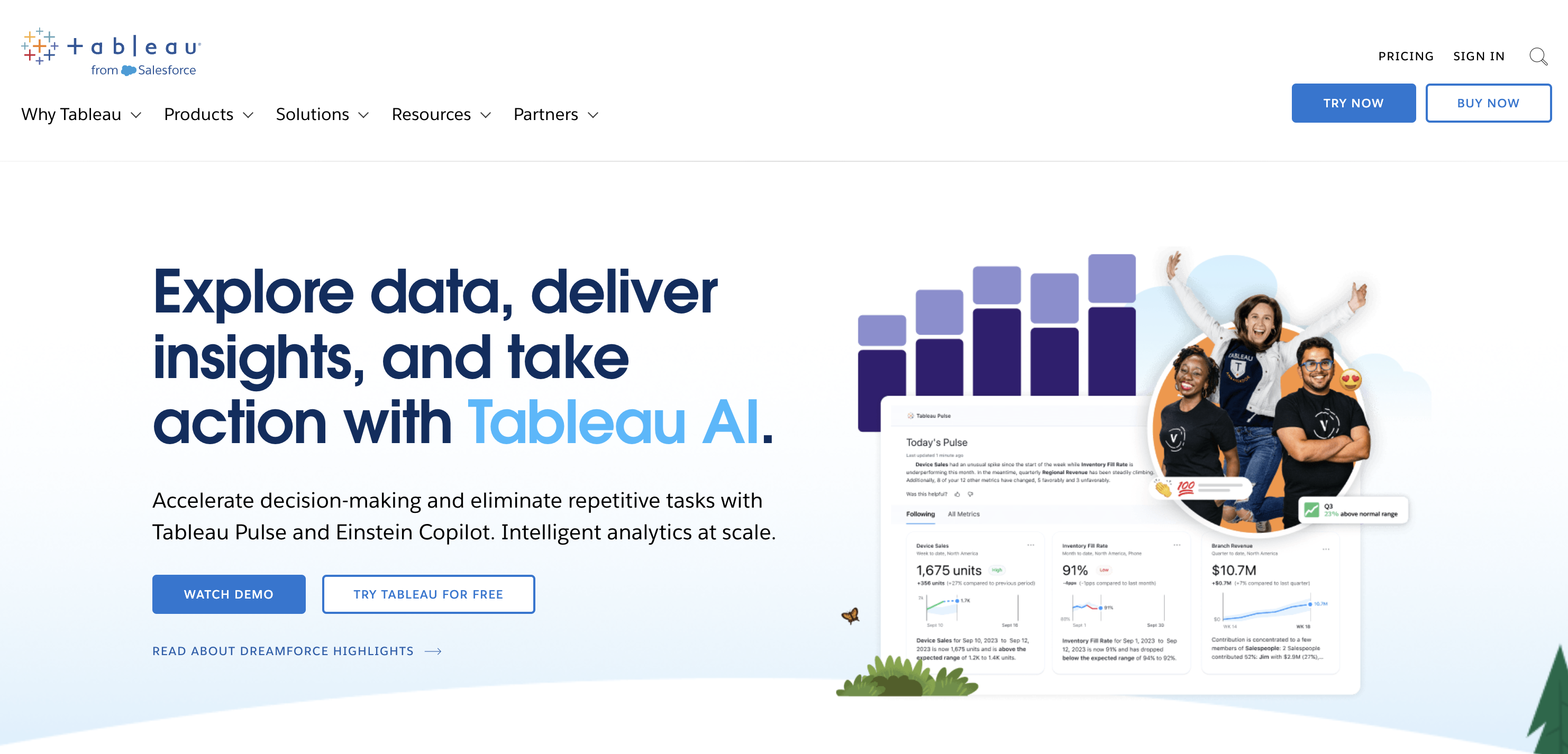Toggle the was this helpful thumbs up
1568x754 pixels.
click(x=957, y=491)
